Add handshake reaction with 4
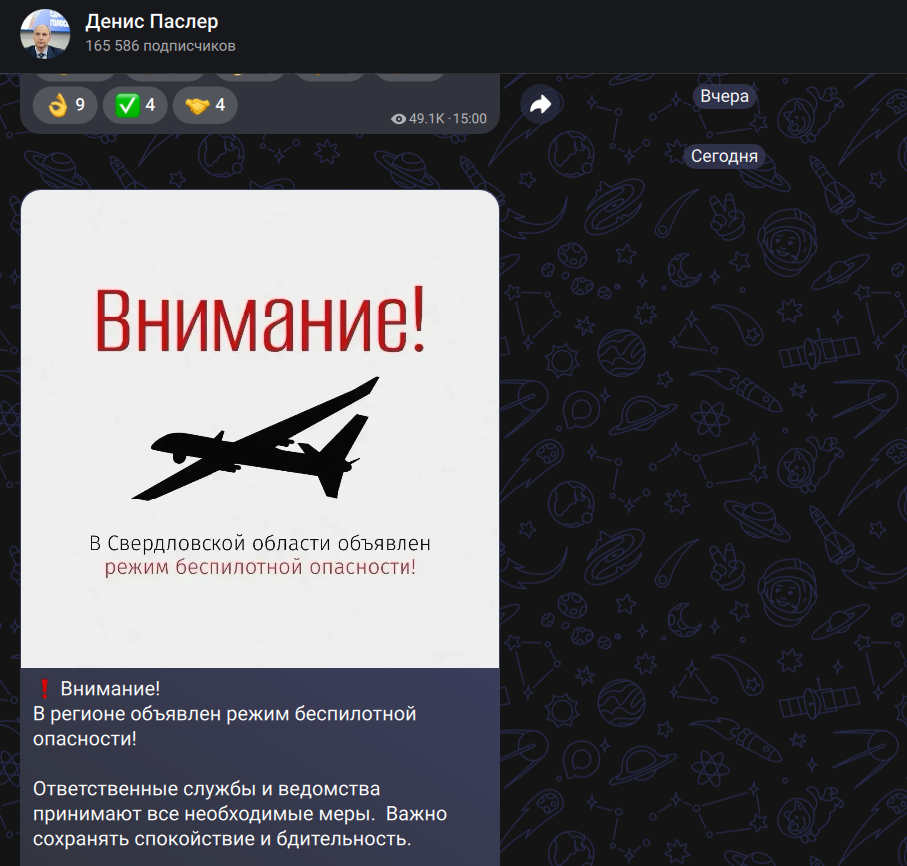Image resolution: width=907 pixels, height=866 pixels. pyautogui.click(x=205, y=105)
